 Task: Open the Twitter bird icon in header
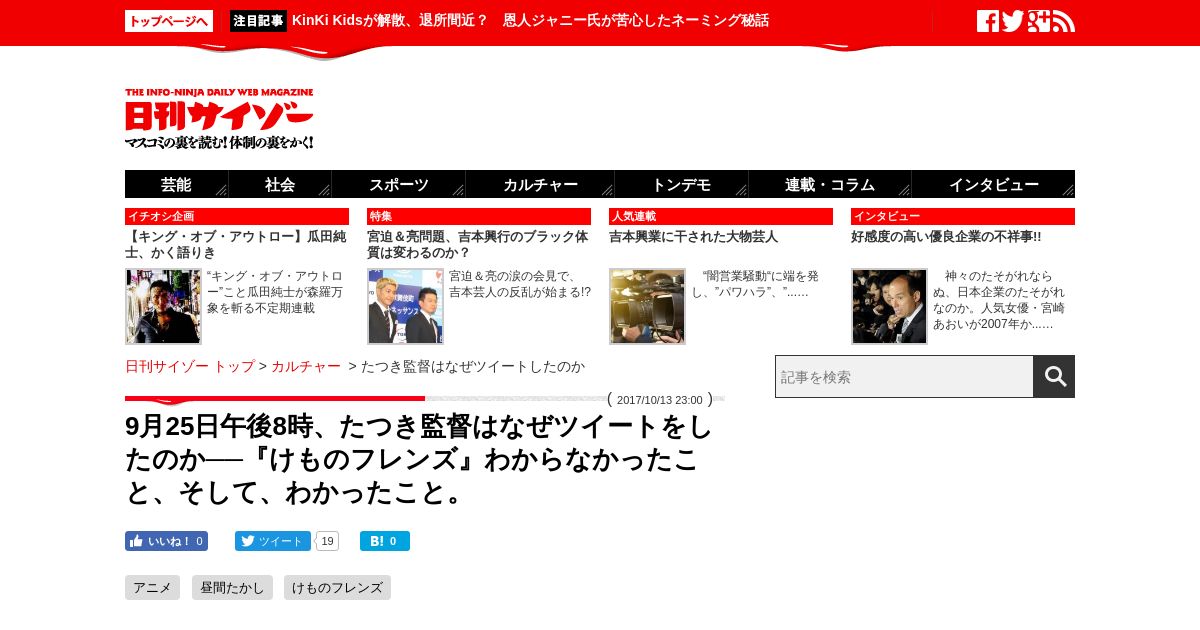1013,21
